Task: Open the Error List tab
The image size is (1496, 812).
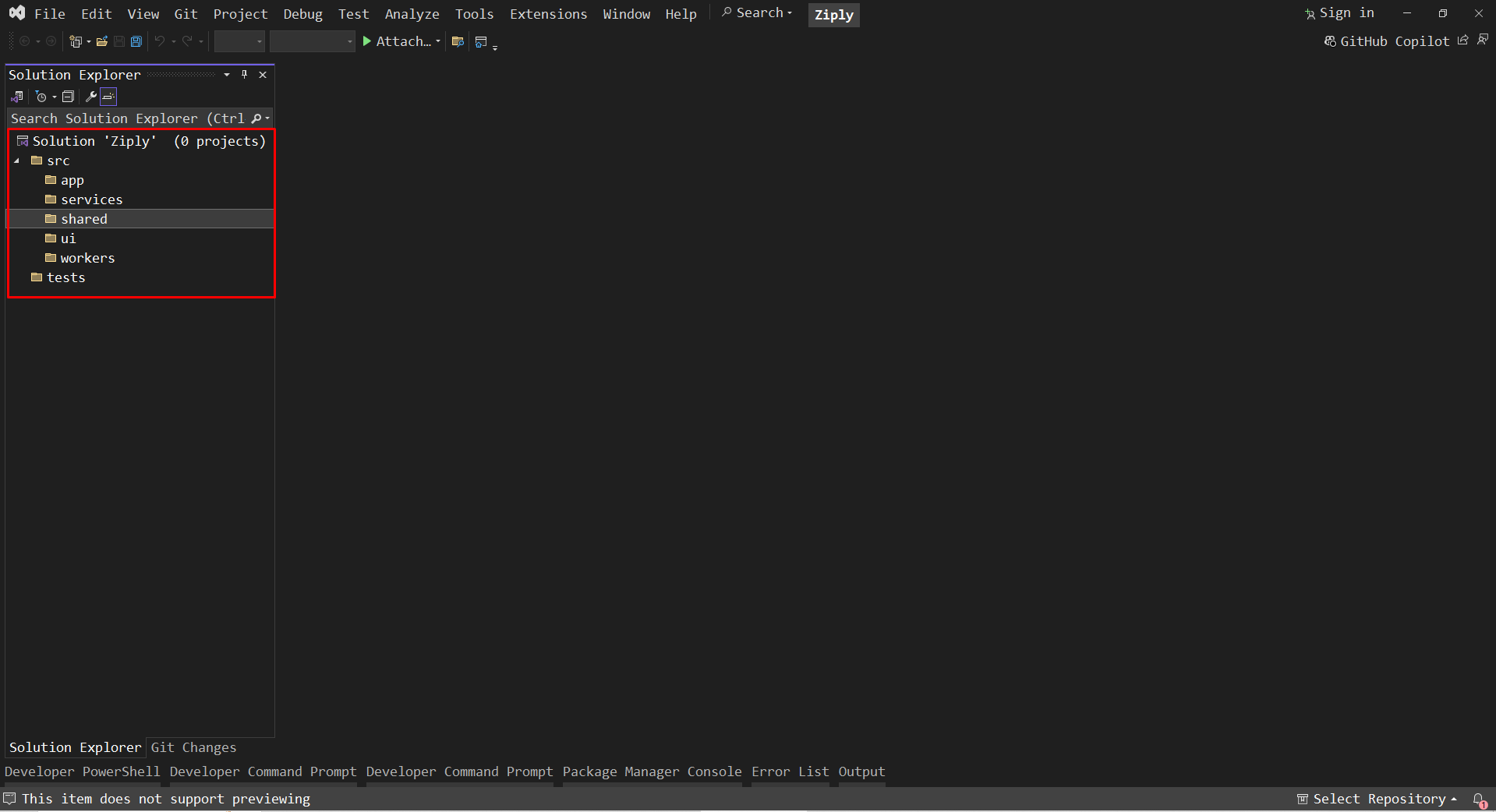Action: 790,771
